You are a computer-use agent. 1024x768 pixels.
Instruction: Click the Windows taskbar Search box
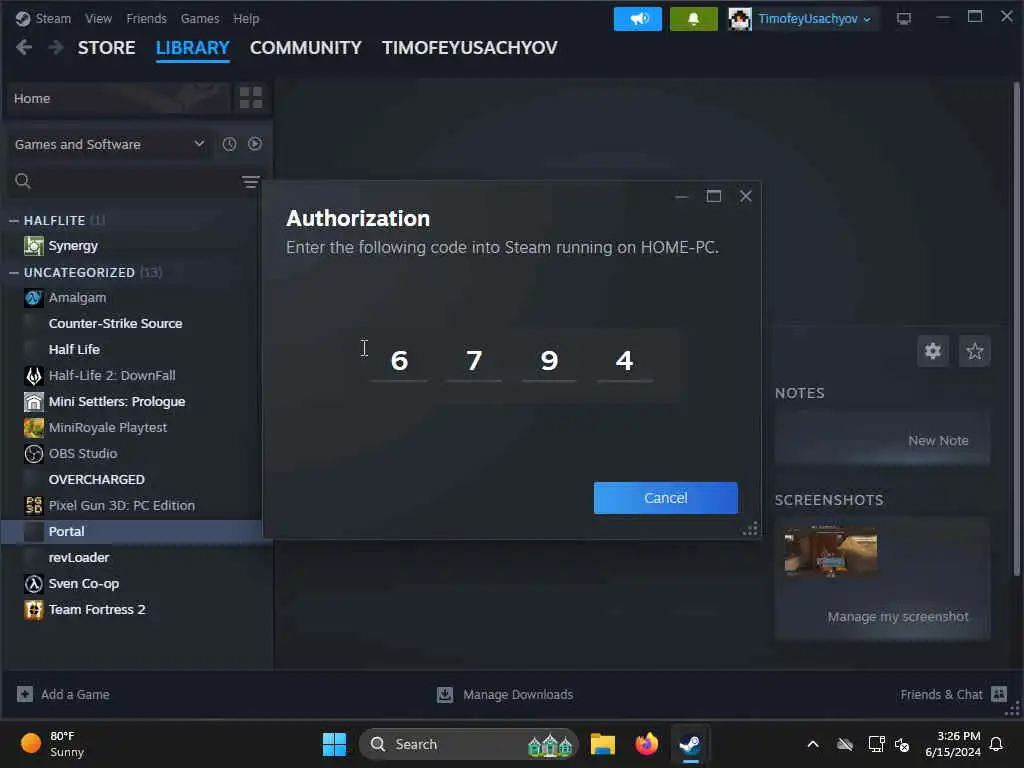[468, 744]
